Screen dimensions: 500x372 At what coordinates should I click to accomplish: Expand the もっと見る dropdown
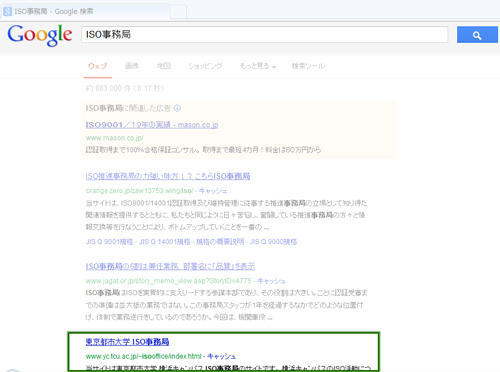click(258, 66)
